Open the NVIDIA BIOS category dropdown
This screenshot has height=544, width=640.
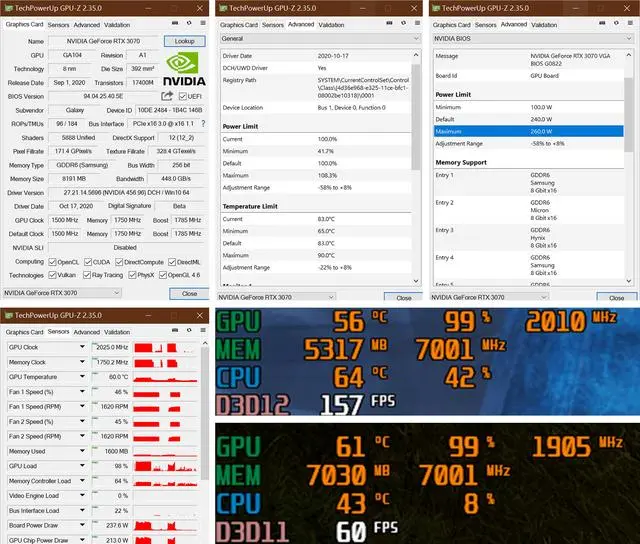point(533,38)
